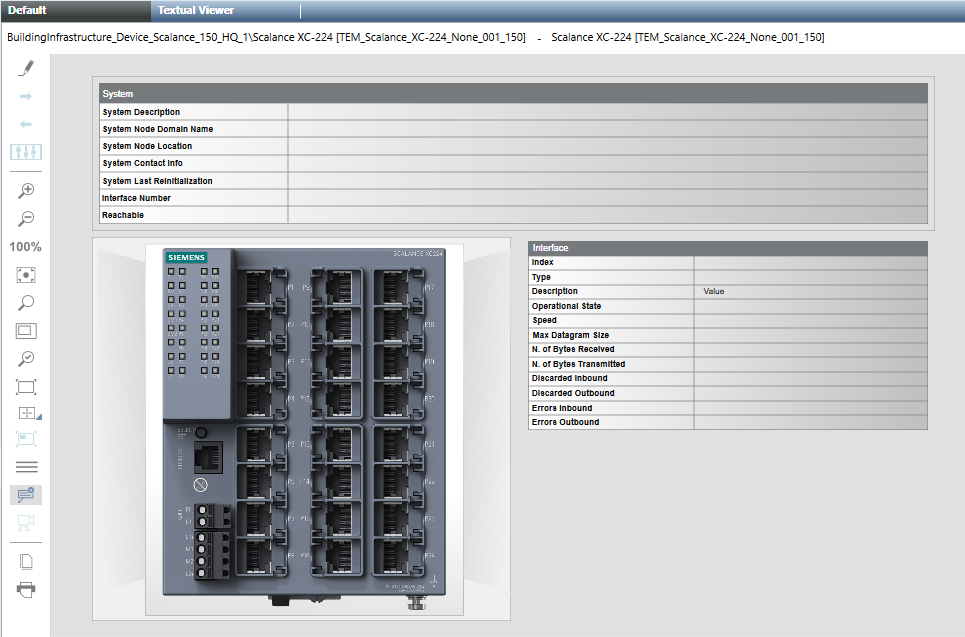
Task: Click the duplicate page icon
Action: coord(26,561)
